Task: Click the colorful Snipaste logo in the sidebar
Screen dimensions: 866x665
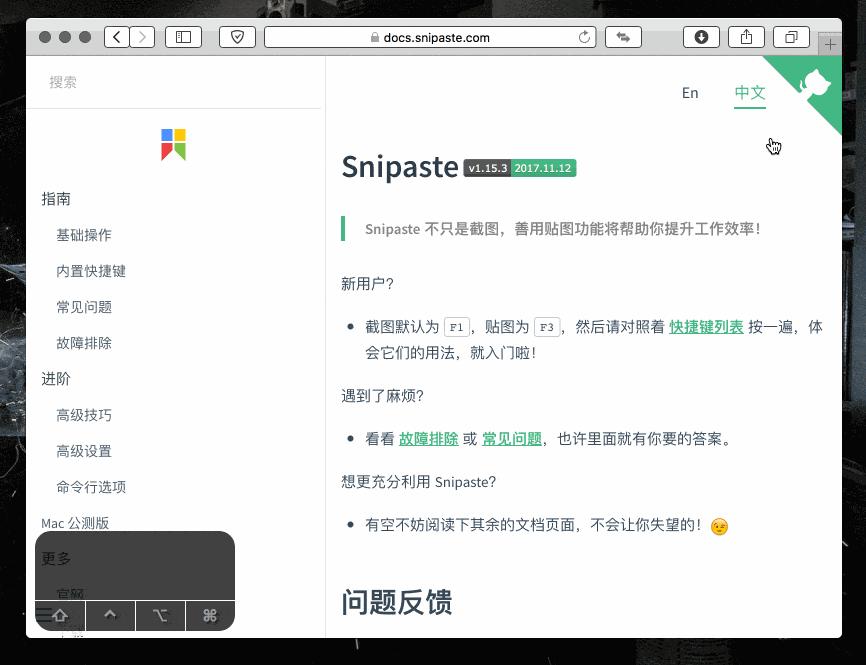Action: (173, 144)
